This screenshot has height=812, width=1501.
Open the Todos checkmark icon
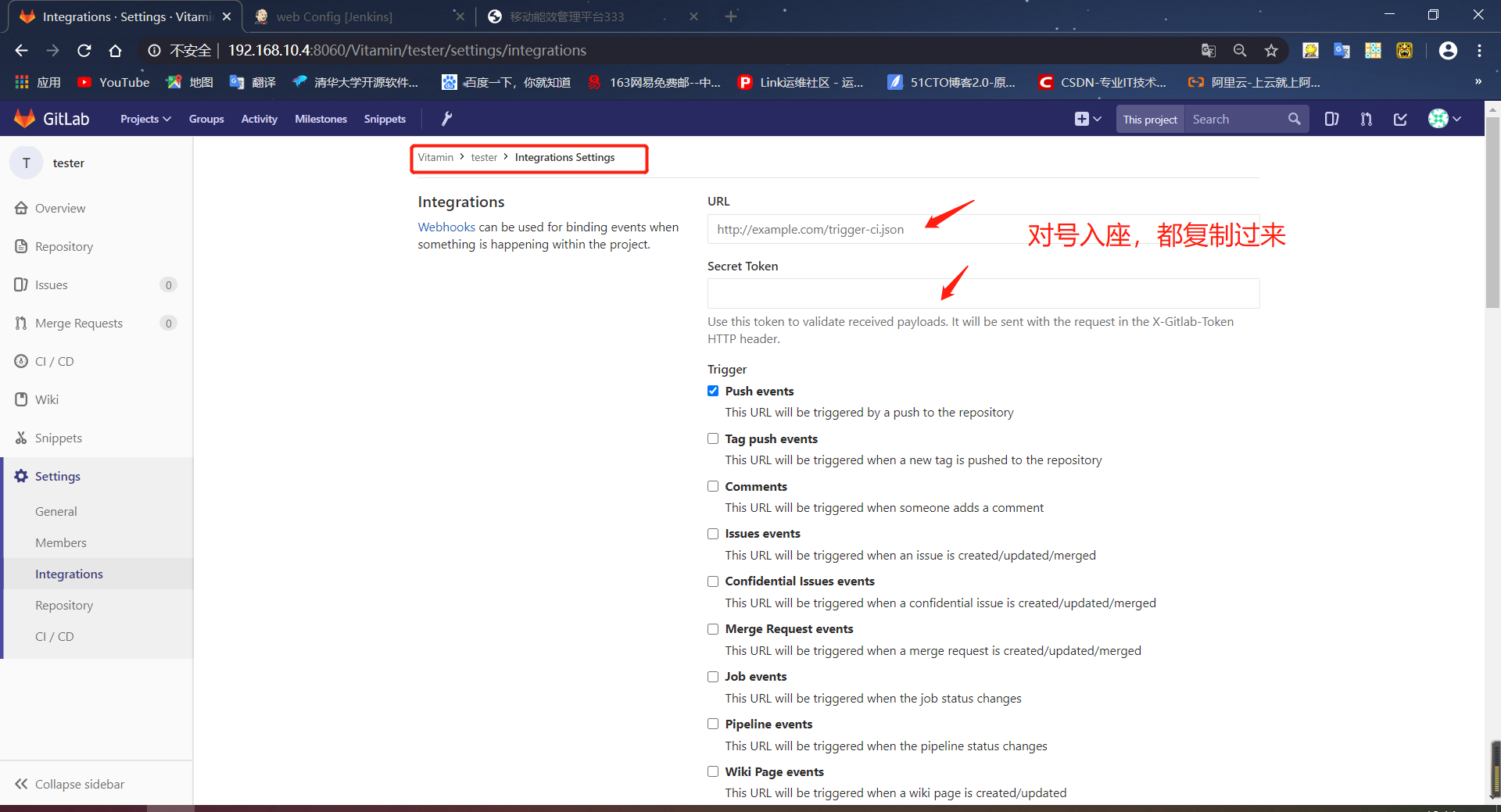[x=1400, y=118]
